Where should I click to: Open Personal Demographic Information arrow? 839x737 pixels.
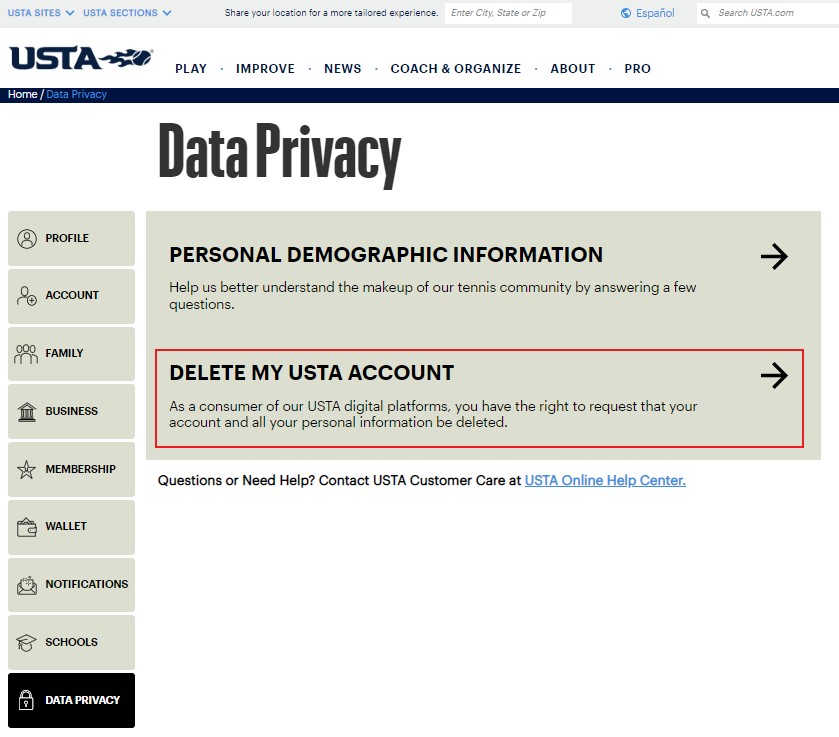tap(774, 256)
